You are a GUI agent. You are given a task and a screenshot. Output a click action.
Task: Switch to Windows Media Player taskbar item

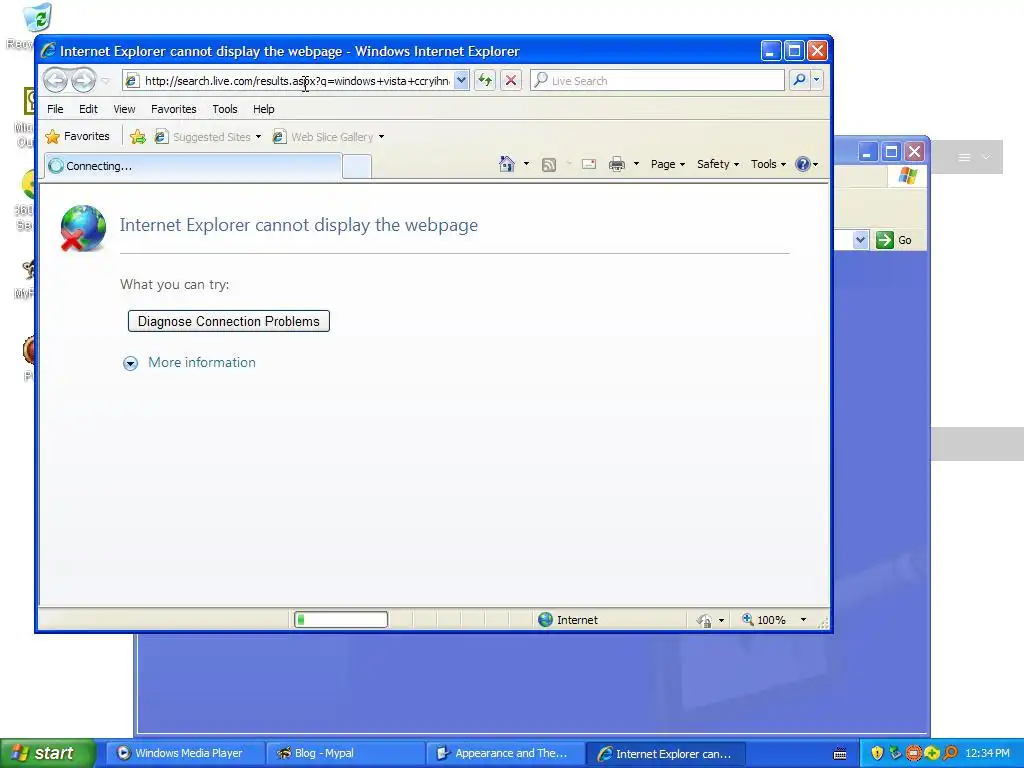185,754
